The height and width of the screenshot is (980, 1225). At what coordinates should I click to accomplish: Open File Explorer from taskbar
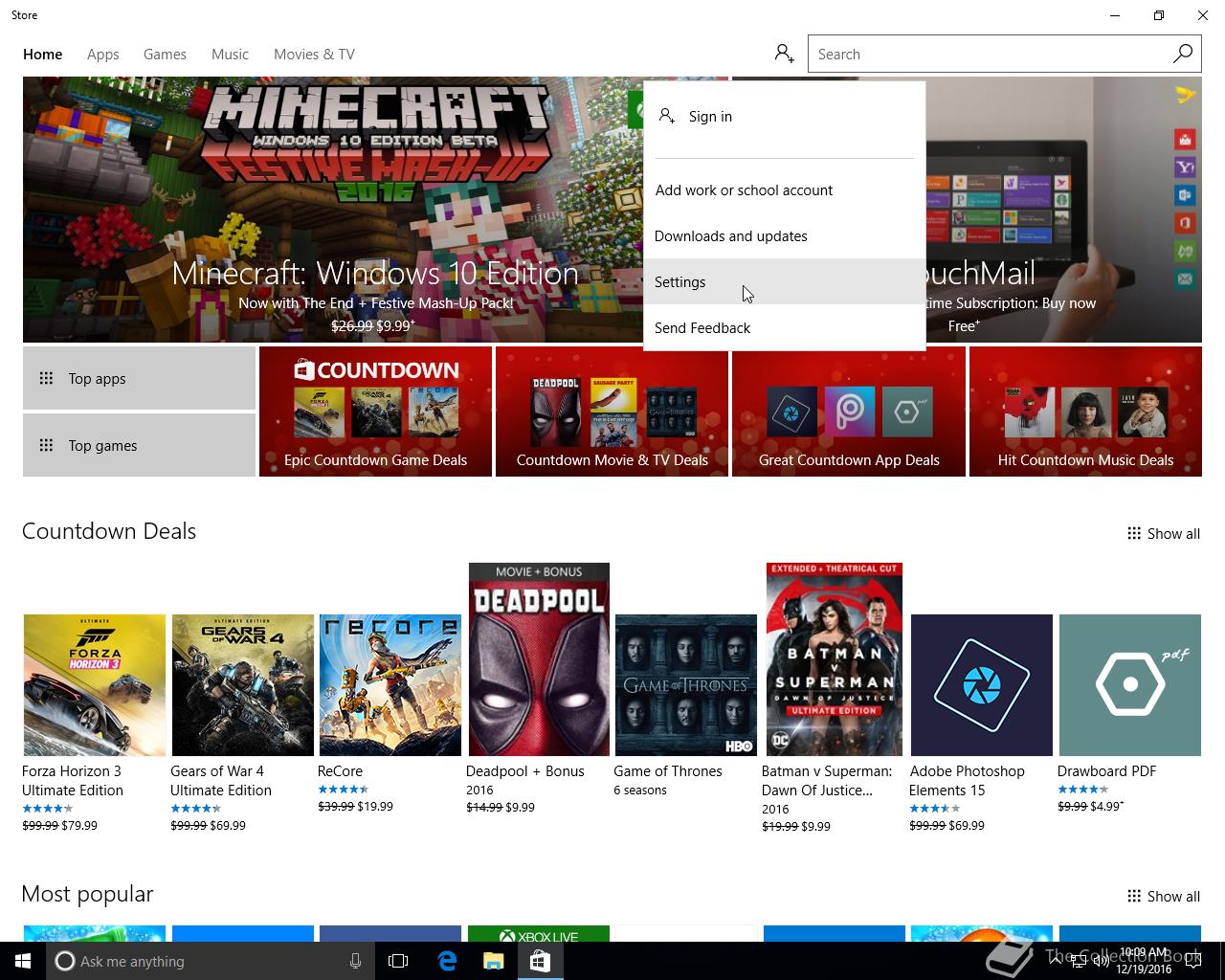[493, 961]
